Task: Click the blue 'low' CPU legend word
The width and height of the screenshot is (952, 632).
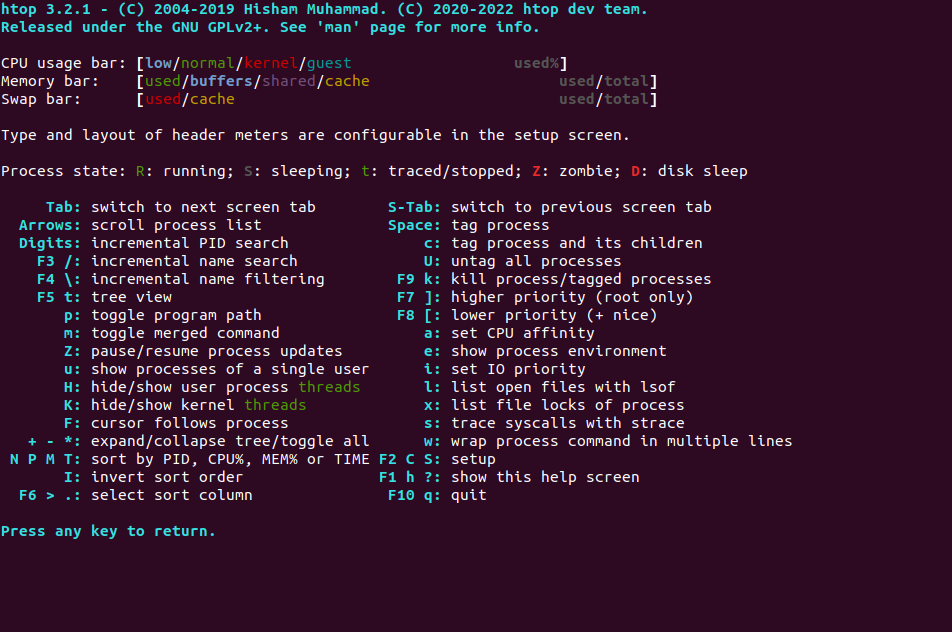Action: pos(158,63)
